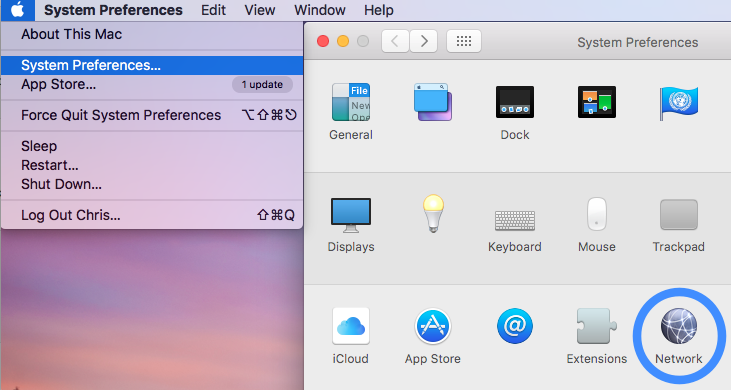The width and height of the screenshot is (731, 390).
Task: Select Sleep from the Apple menu
Action: coord(152,146)
